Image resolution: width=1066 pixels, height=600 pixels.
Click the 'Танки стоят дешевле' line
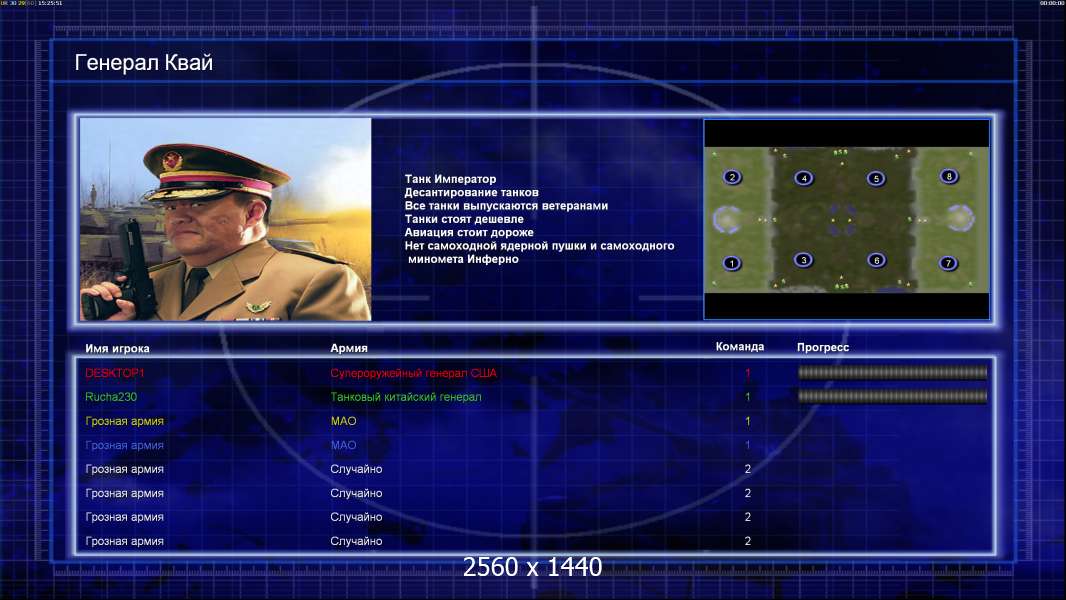click(464, 219)
